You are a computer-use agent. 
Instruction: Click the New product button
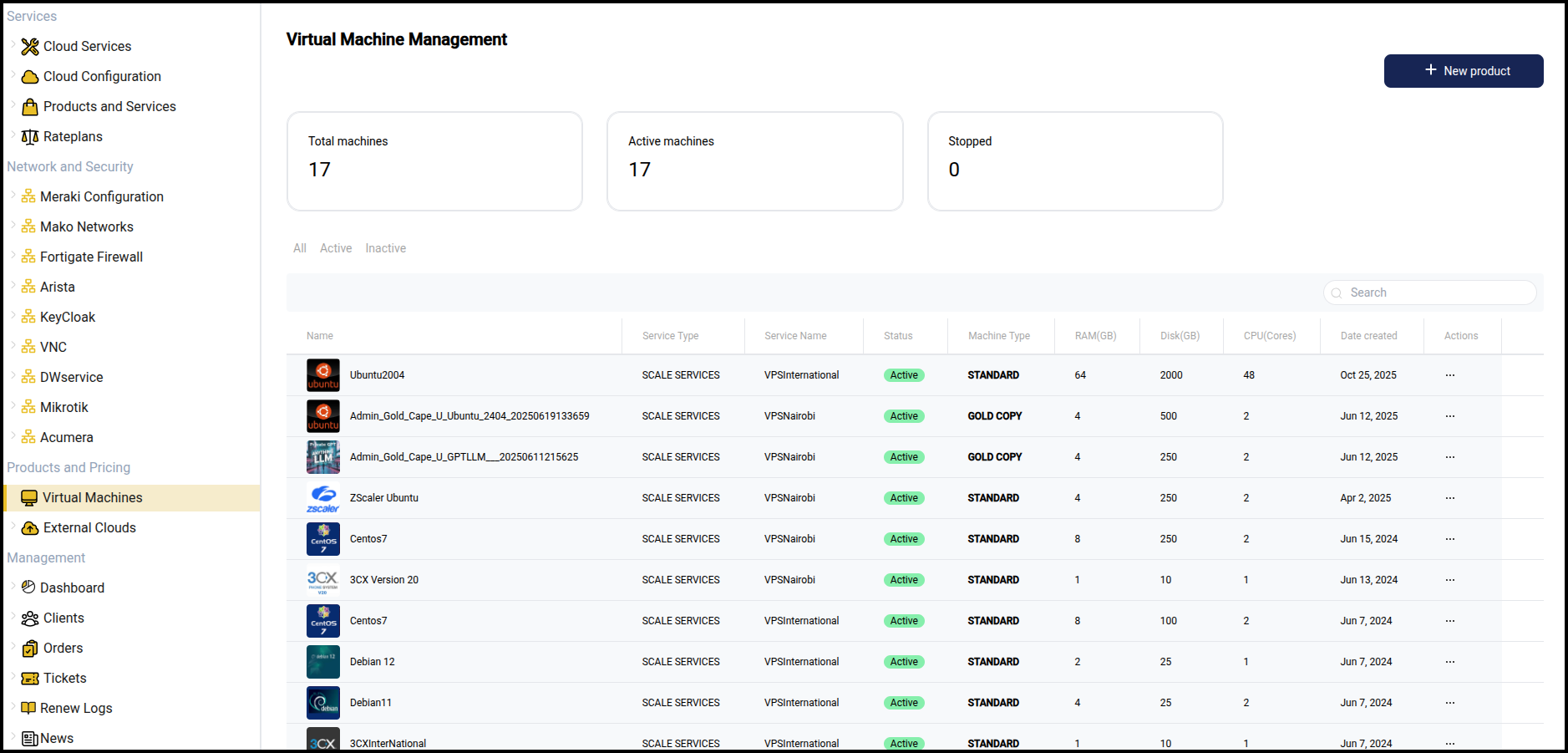point(1464,71)
